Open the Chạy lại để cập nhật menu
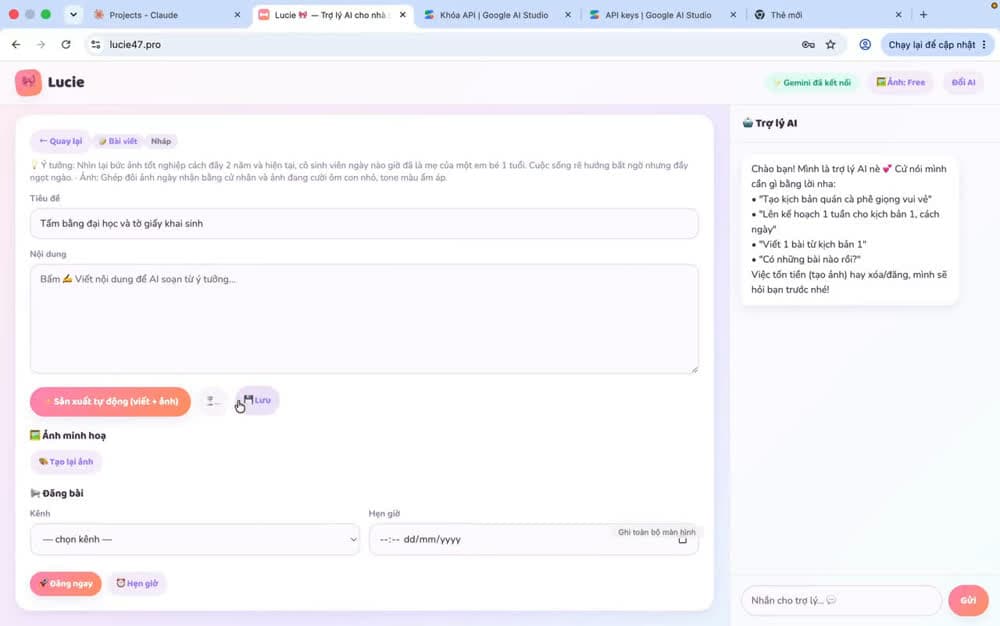Image resolution: width=1000 pixels, height=626 pixels. (937, 45)
